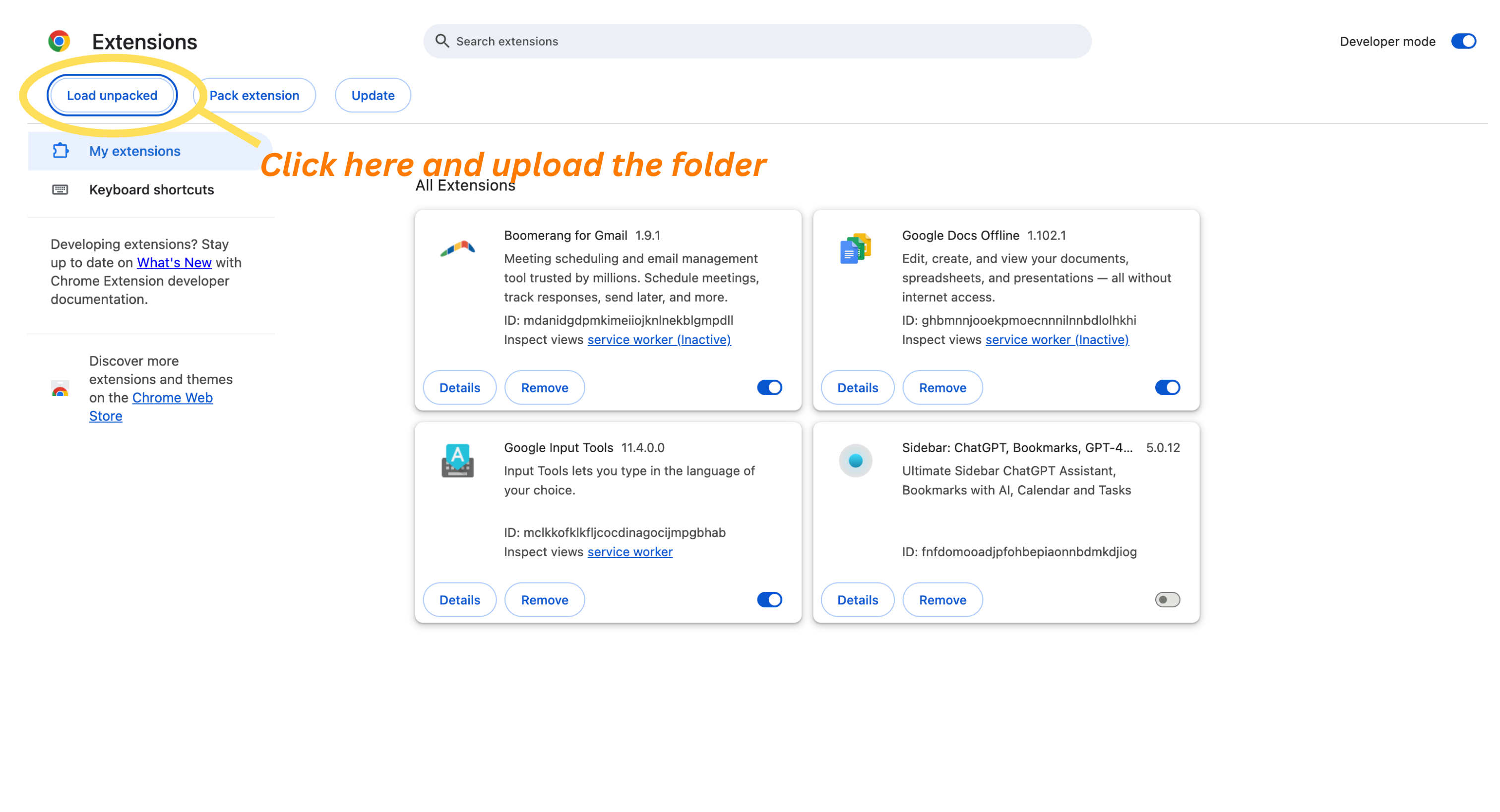Disable the Boomerang for Gmail extension

click(769, 388)
